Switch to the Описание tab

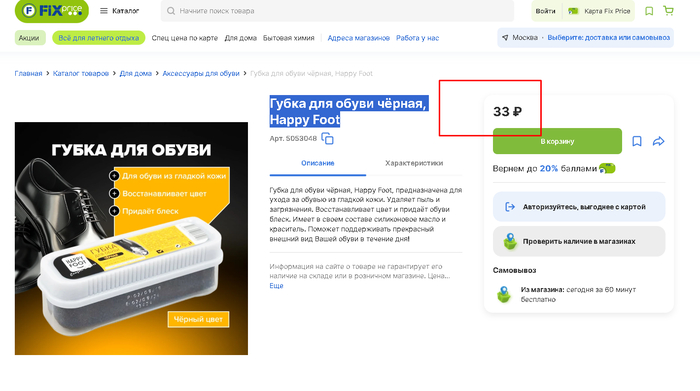318,163
